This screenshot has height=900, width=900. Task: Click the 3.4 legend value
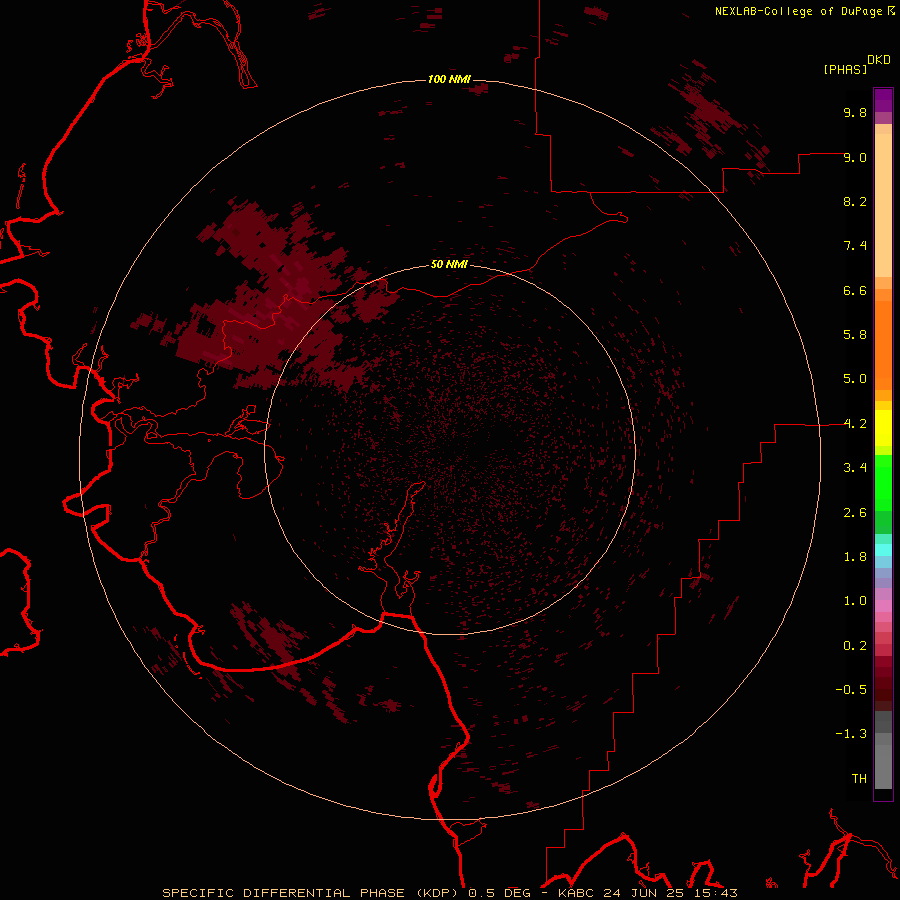pyautogui.click(x=855, y=468)
